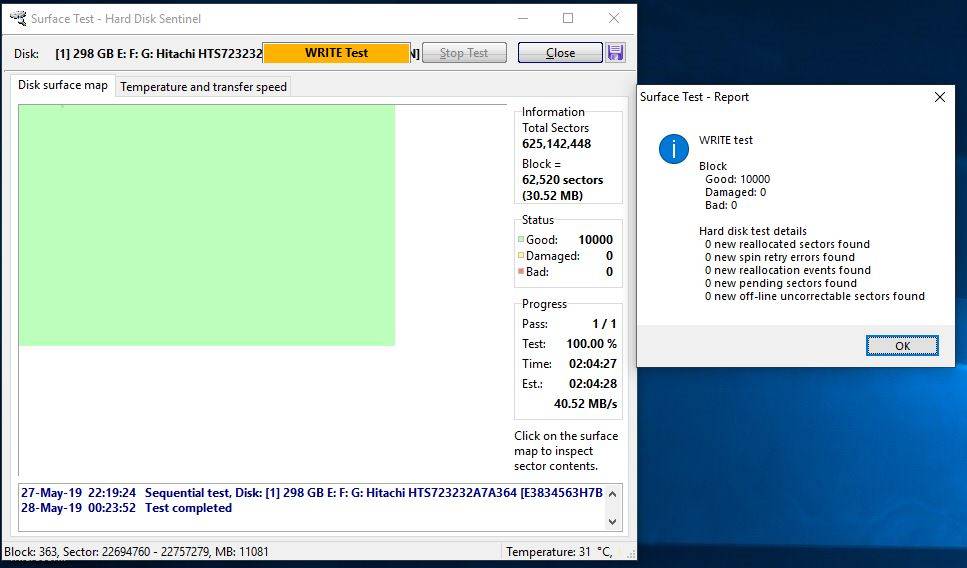Click '0 new spin retry errors found' line
This screenshot has height=568, width=967.
click(x=780, y=257)
